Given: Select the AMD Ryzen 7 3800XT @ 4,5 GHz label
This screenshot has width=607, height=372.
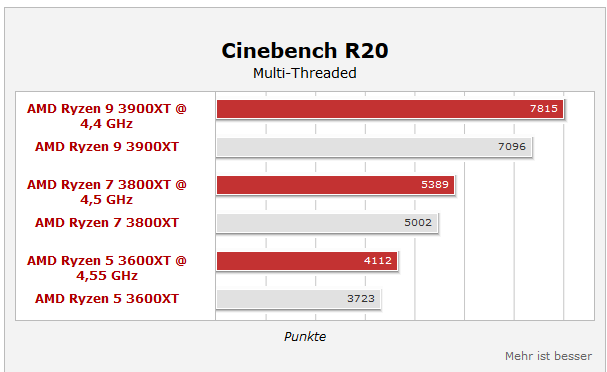Looking at the screenshot, I should (x=107, y=192).
